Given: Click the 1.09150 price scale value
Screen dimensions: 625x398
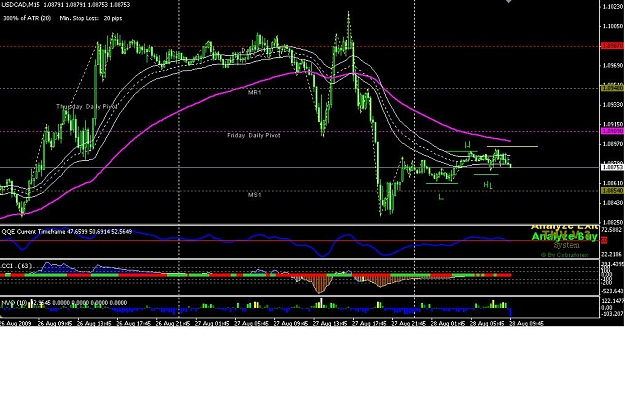Looking at the screenshot, I should (x=613, y=124).
